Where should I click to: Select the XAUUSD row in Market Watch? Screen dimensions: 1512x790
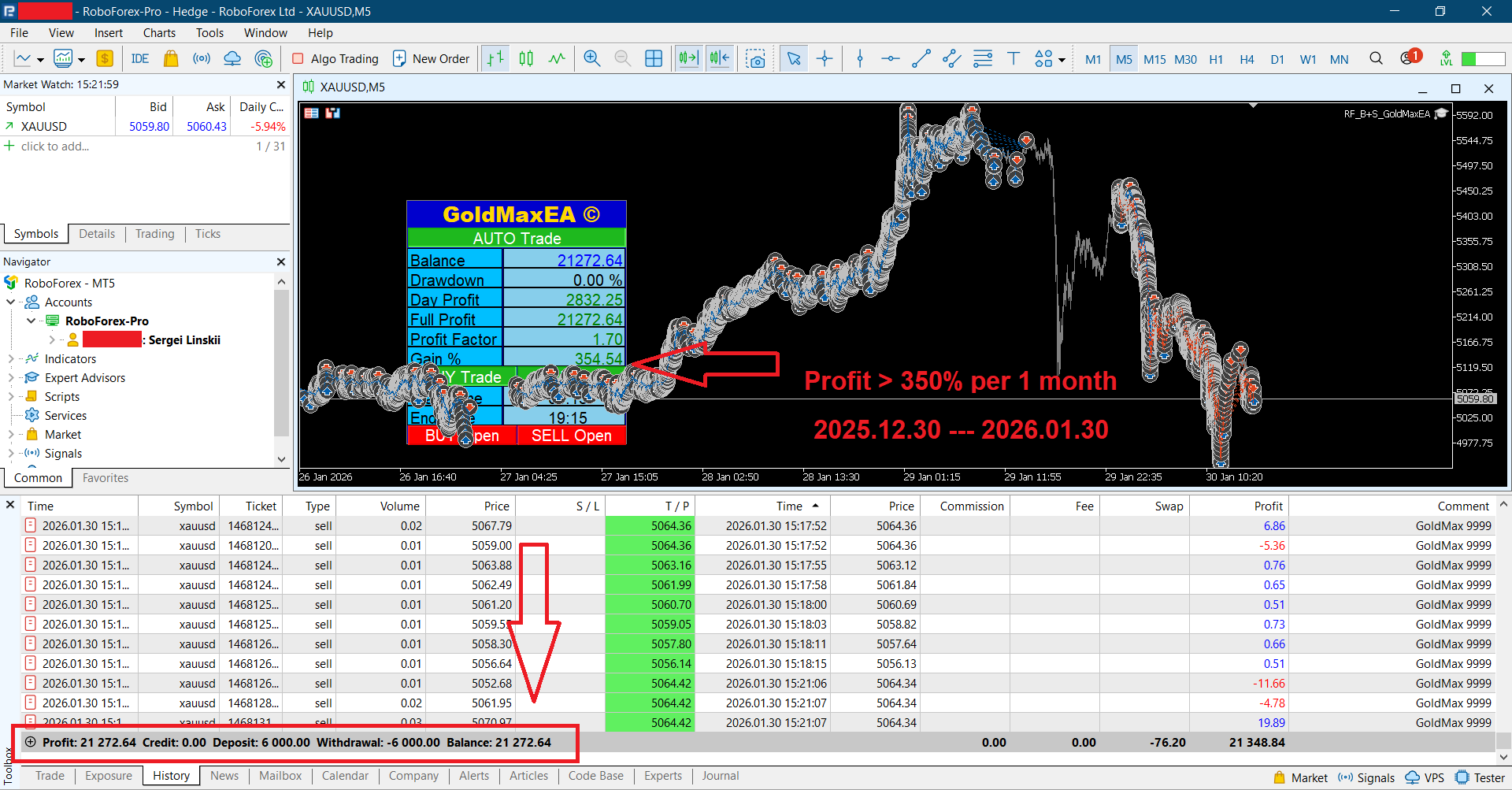coord(145,126)
